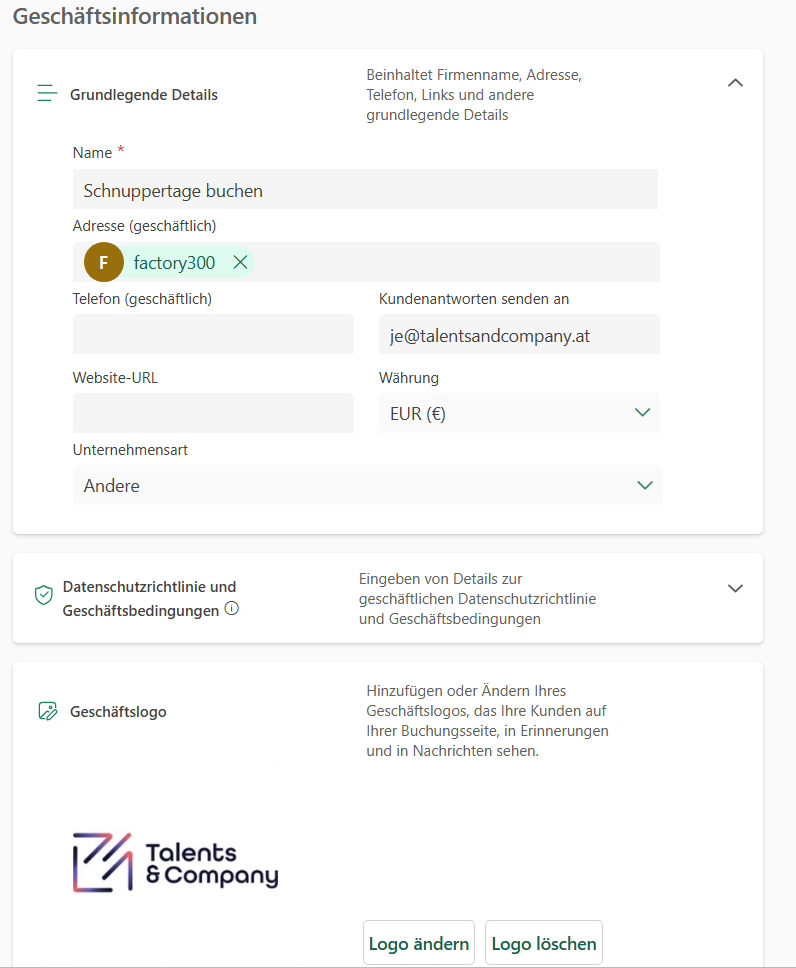Click the Logo löschen button
The image size is (796, 968).
544,943
